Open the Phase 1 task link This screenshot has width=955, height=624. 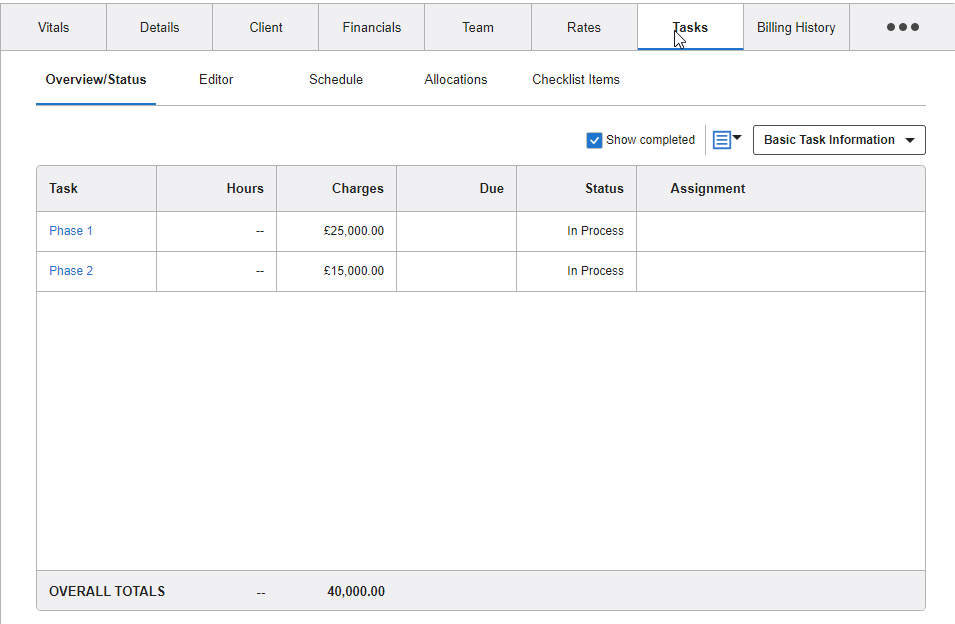point(71,231)
